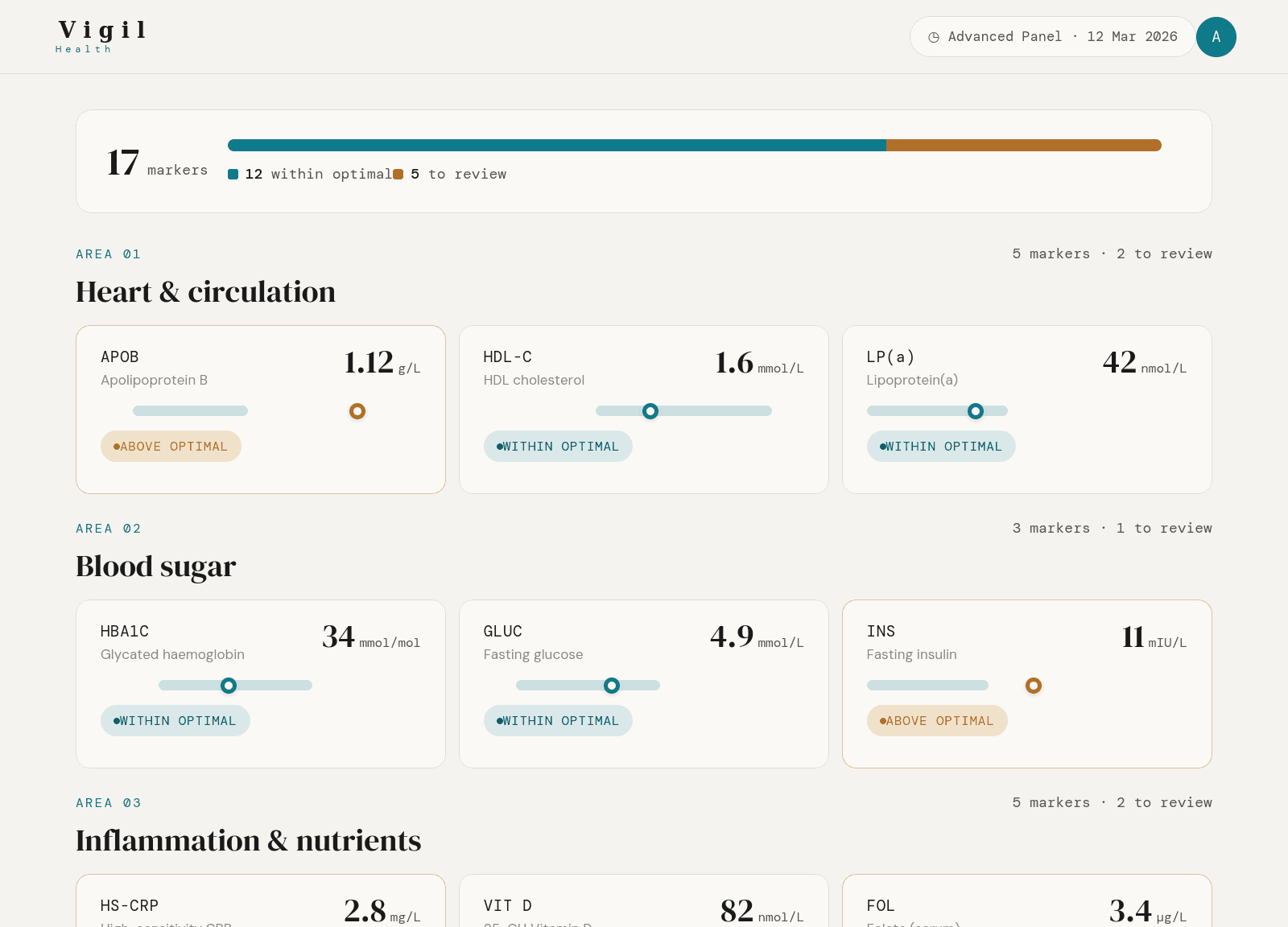The height and width of the screenshot is (927, 1288).
Task: Click the GLUC Within Optimal badge
Action: [558, 721]
